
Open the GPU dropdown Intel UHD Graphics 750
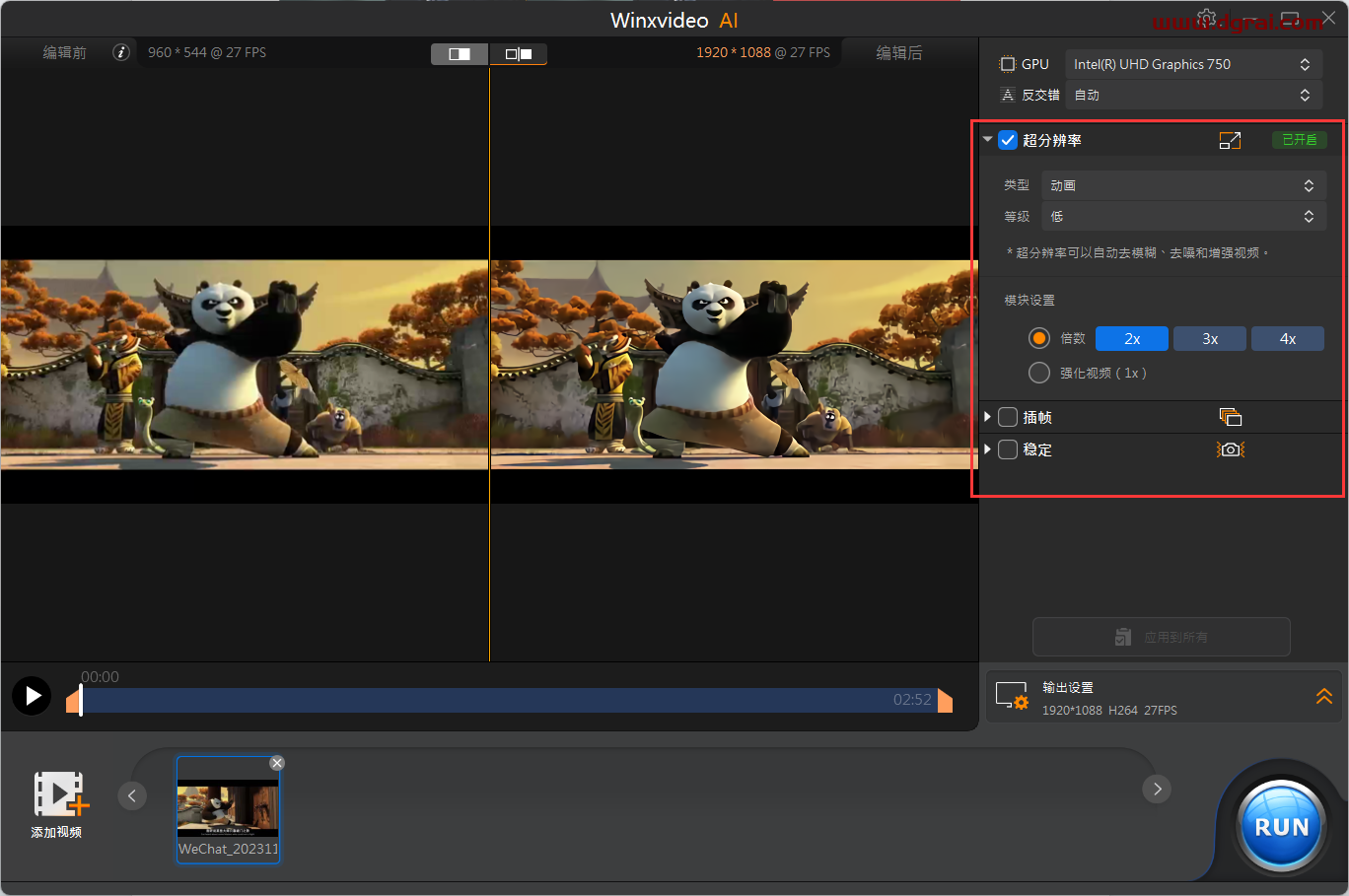(x=1193, y=64)
